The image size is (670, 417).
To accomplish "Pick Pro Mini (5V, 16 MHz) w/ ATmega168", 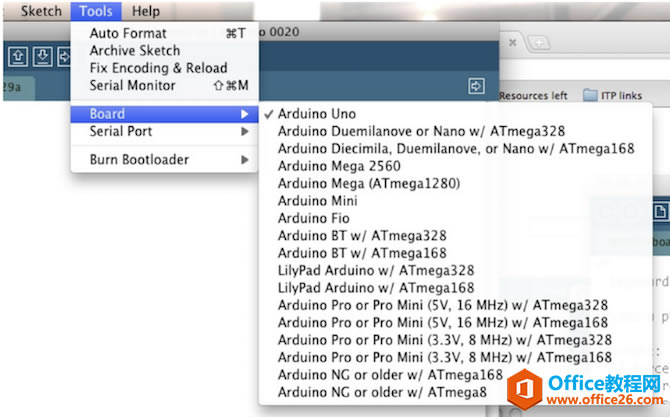I will (455, 323).
